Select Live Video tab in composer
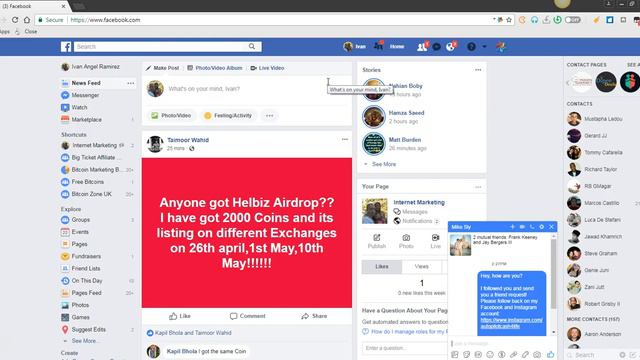Image resolution: width=640 pixels, height=360 pixels. (x=267, y=68)
